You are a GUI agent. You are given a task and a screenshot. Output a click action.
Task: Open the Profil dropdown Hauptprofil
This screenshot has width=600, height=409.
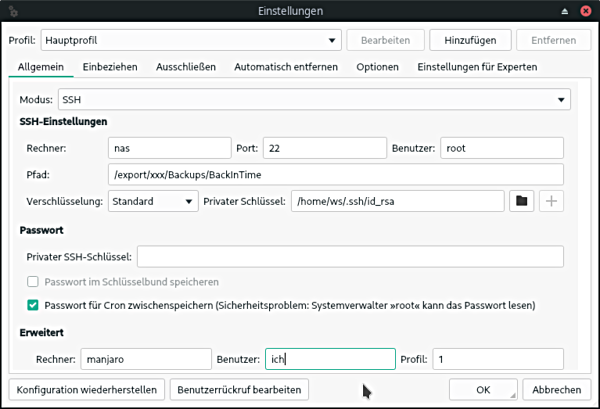point(190,41)
